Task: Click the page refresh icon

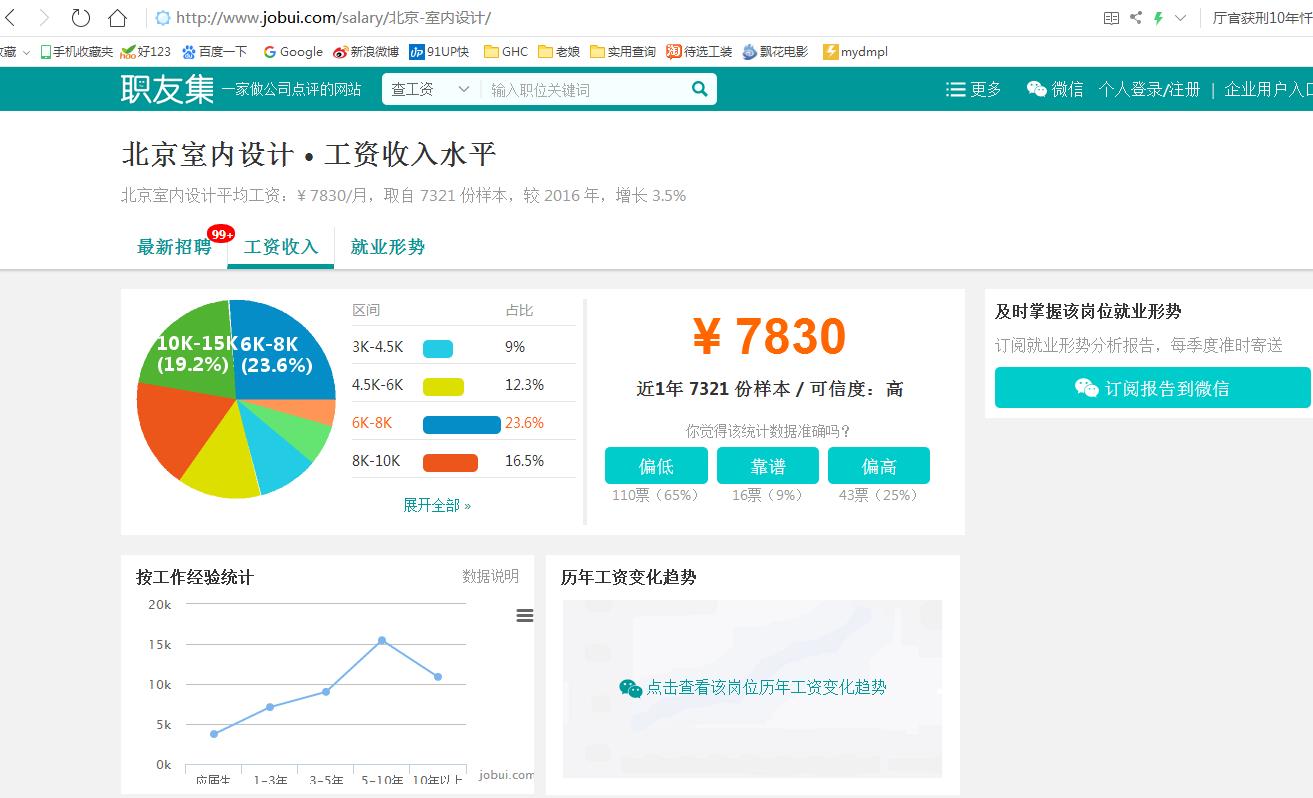Action: pyautogui.click(x=79, y=17)
